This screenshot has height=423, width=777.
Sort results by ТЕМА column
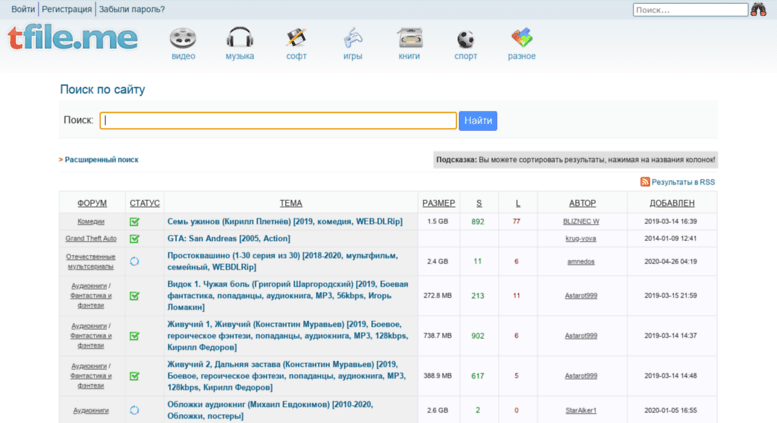pyautogui.click(x=291, y=203)
